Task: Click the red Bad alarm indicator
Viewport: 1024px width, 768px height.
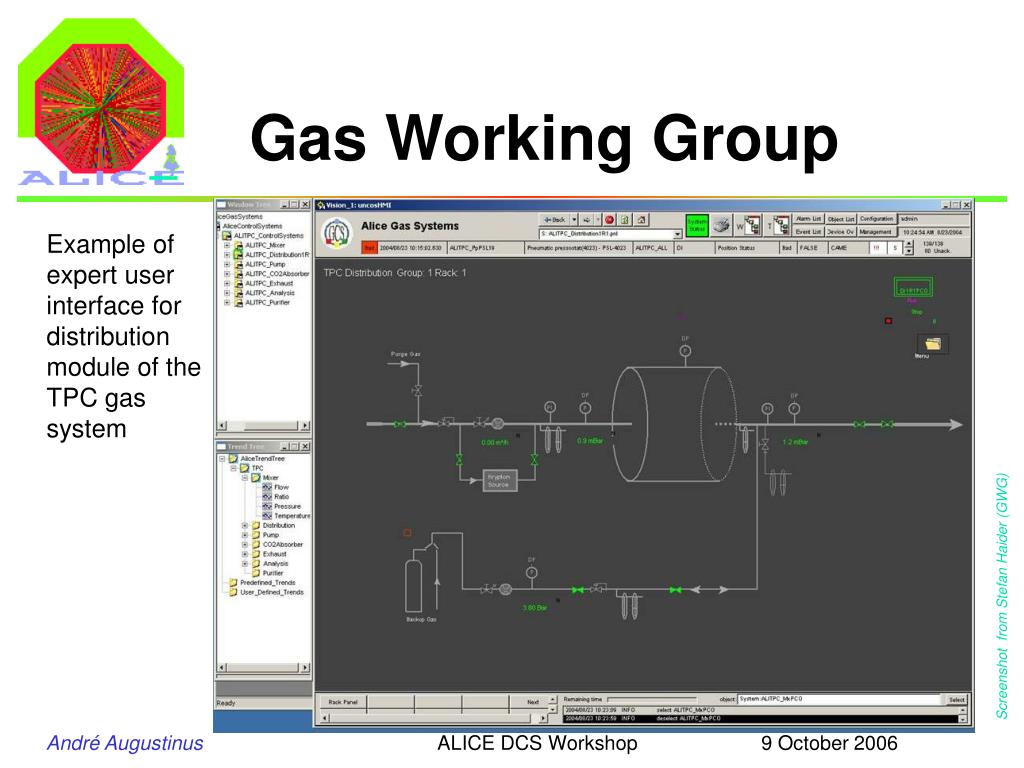Action: coord(369,248)
